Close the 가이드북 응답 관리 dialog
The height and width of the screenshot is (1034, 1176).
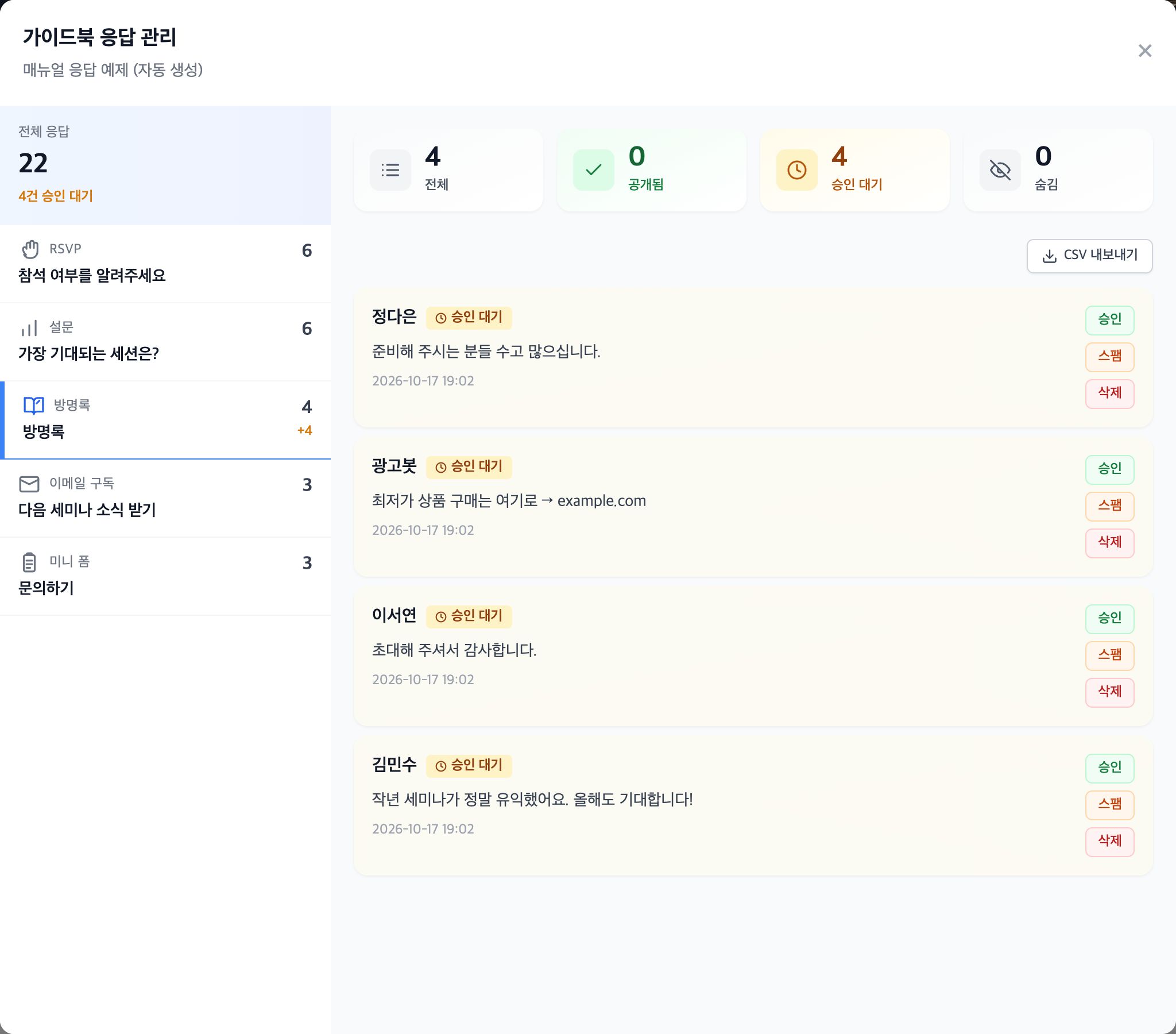pos(1144,51)
